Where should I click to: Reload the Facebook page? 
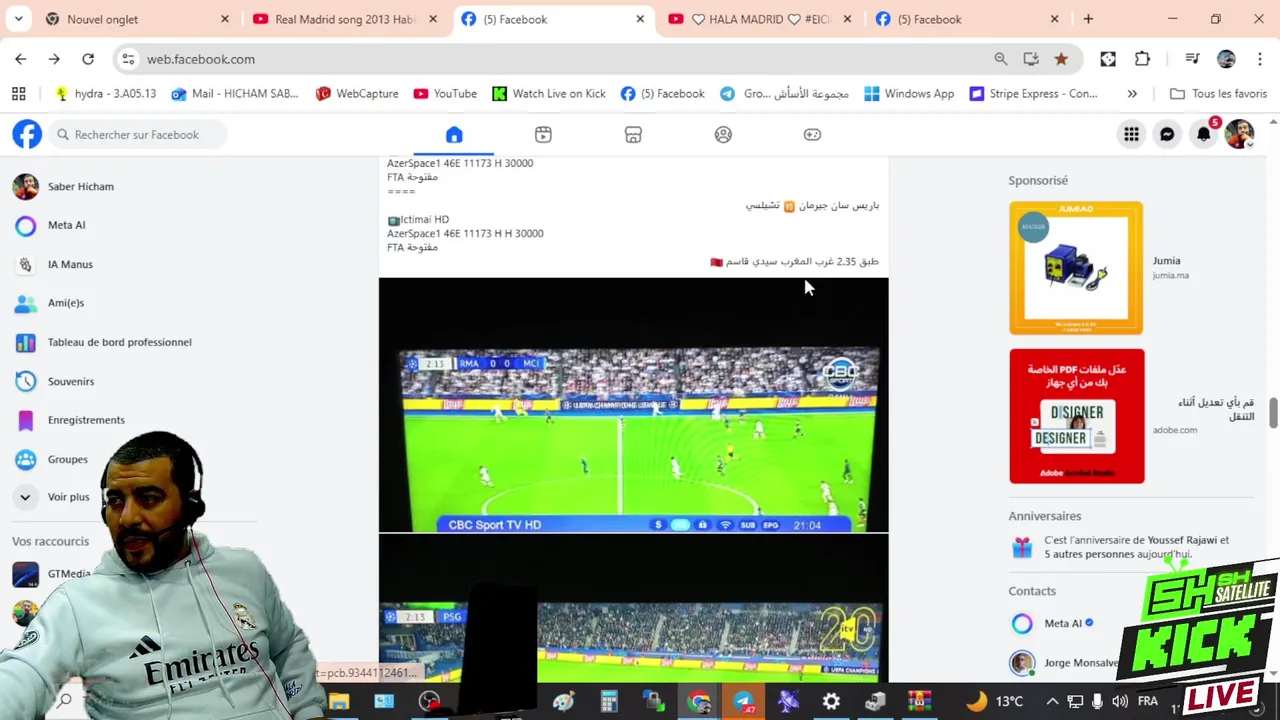[88, 59]
